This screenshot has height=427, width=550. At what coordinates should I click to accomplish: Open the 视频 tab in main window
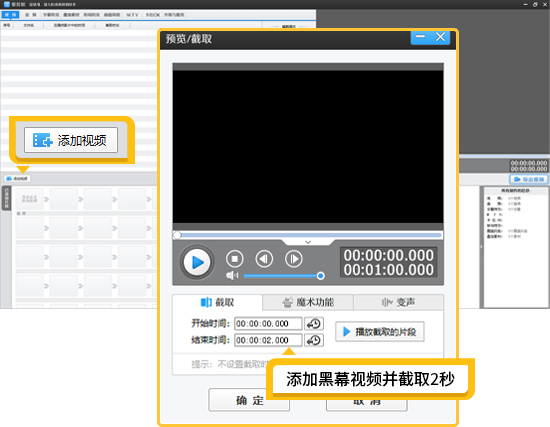(10, 15)
